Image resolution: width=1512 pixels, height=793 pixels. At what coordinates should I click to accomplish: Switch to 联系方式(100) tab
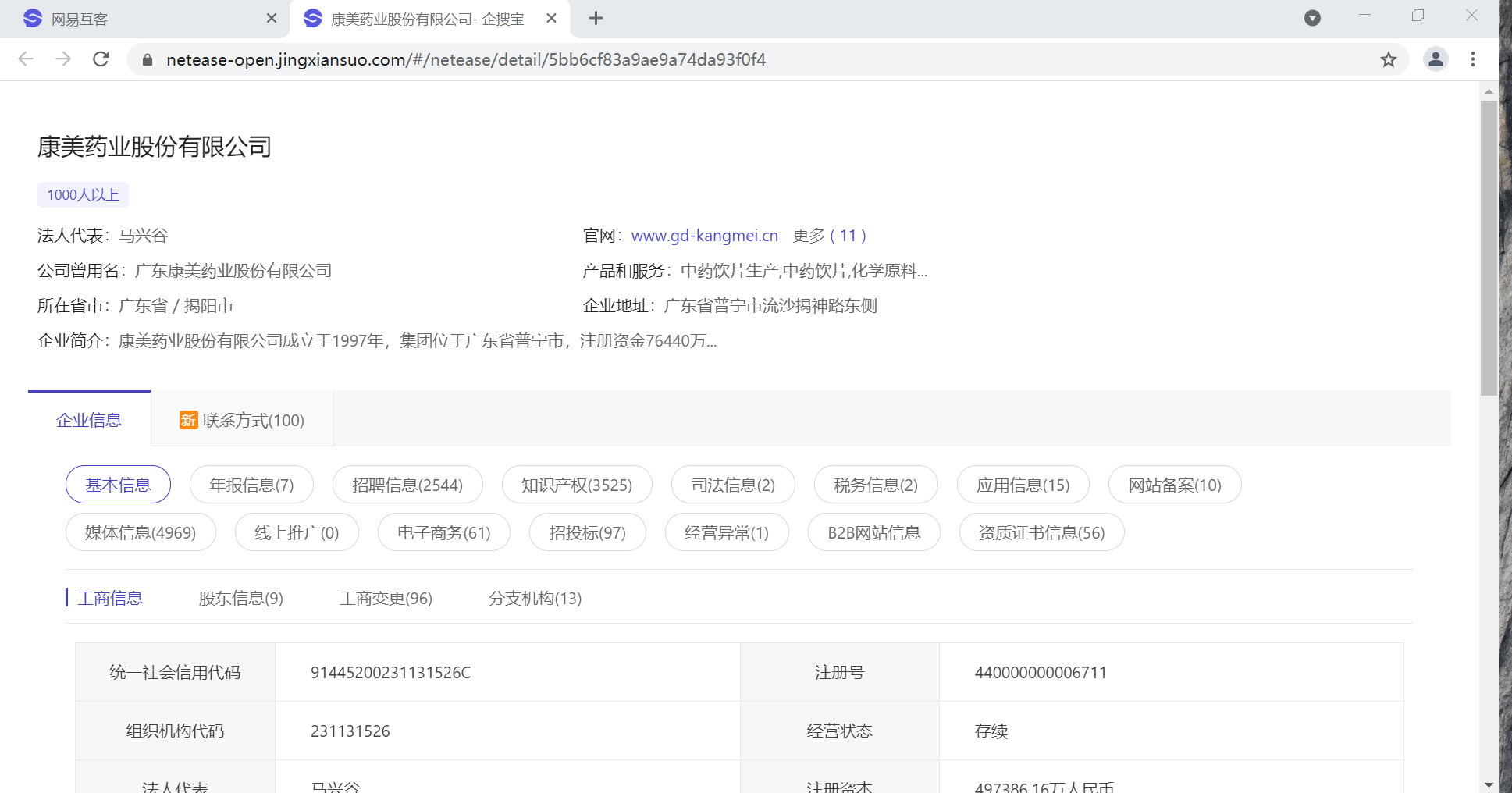pyautogui.click(x=242, y=420)
